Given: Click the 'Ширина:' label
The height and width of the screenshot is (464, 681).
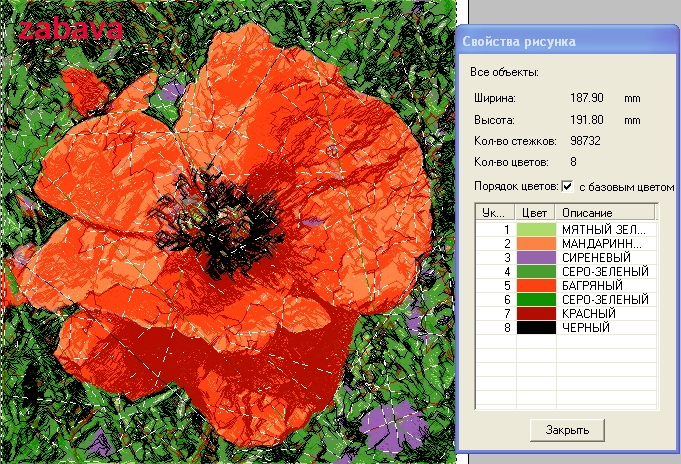Looking at the screenshot, I should coord(495,98).
